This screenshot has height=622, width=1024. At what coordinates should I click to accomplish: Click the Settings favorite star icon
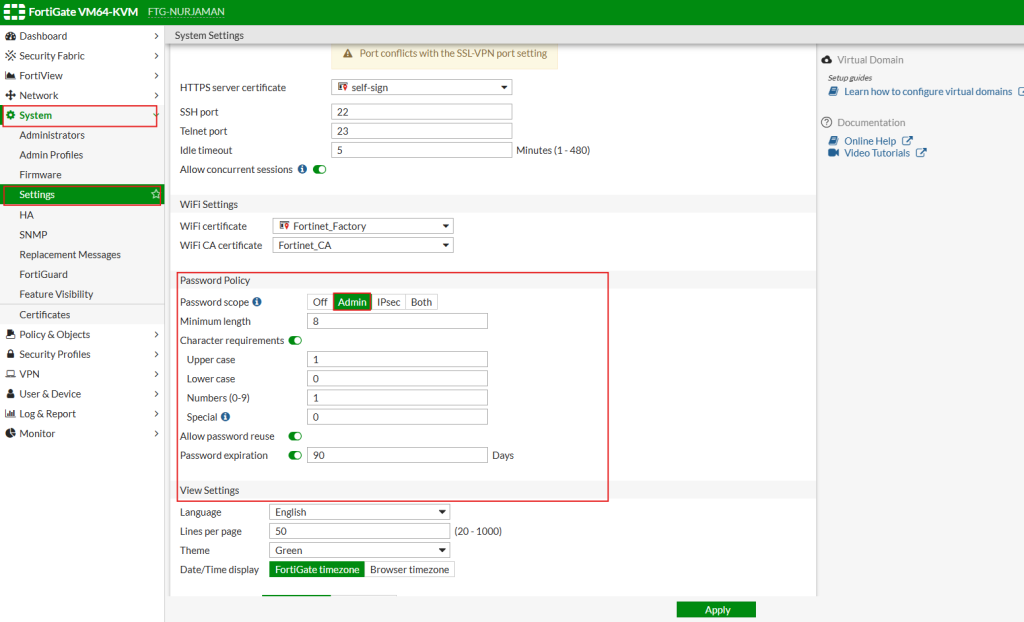tap(155, 195)
